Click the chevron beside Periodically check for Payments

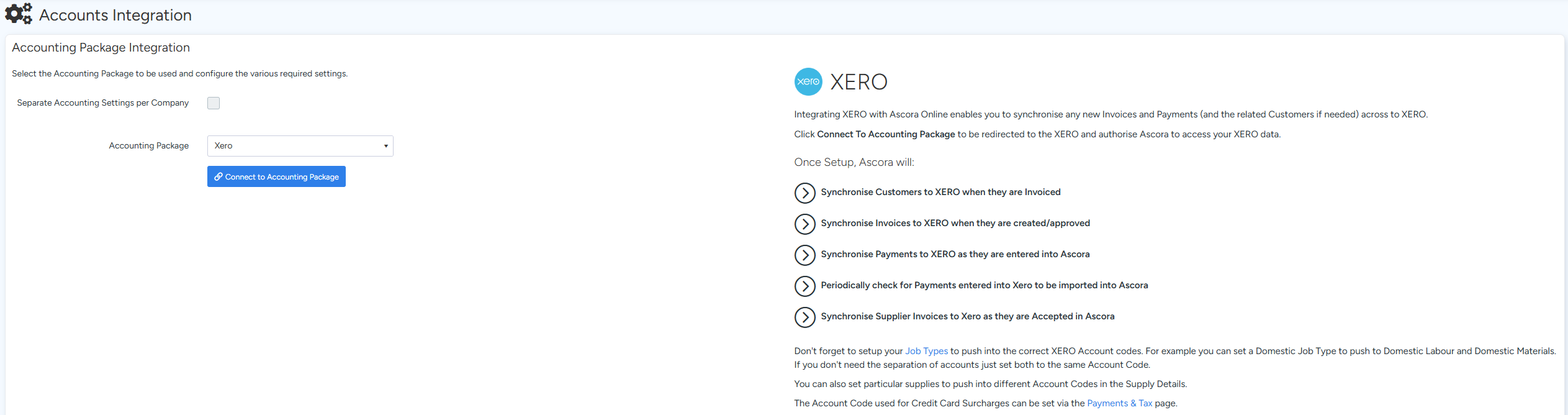(804, 286)
